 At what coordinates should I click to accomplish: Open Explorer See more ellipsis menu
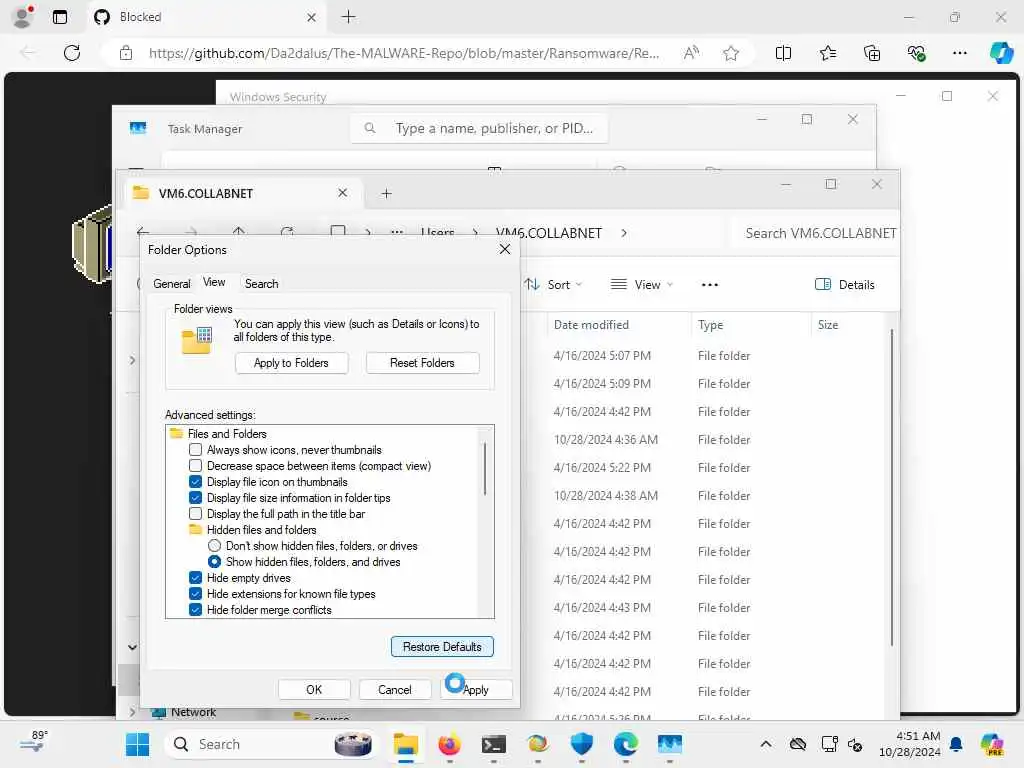coord(709,285)
